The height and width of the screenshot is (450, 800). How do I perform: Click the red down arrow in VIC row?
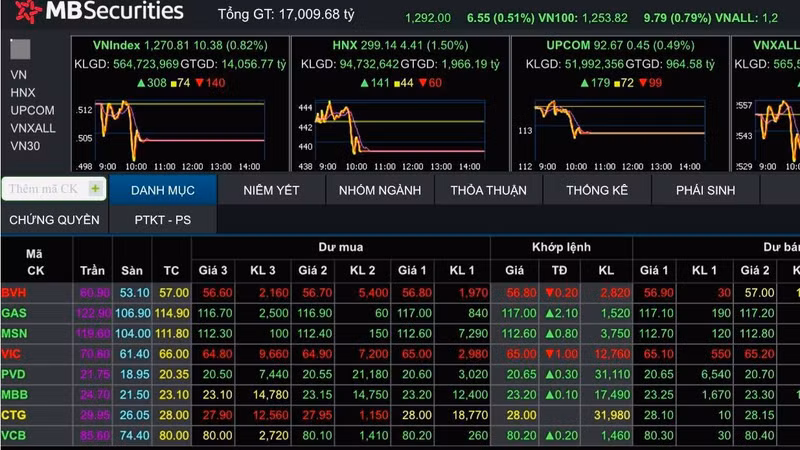point(549,354)
